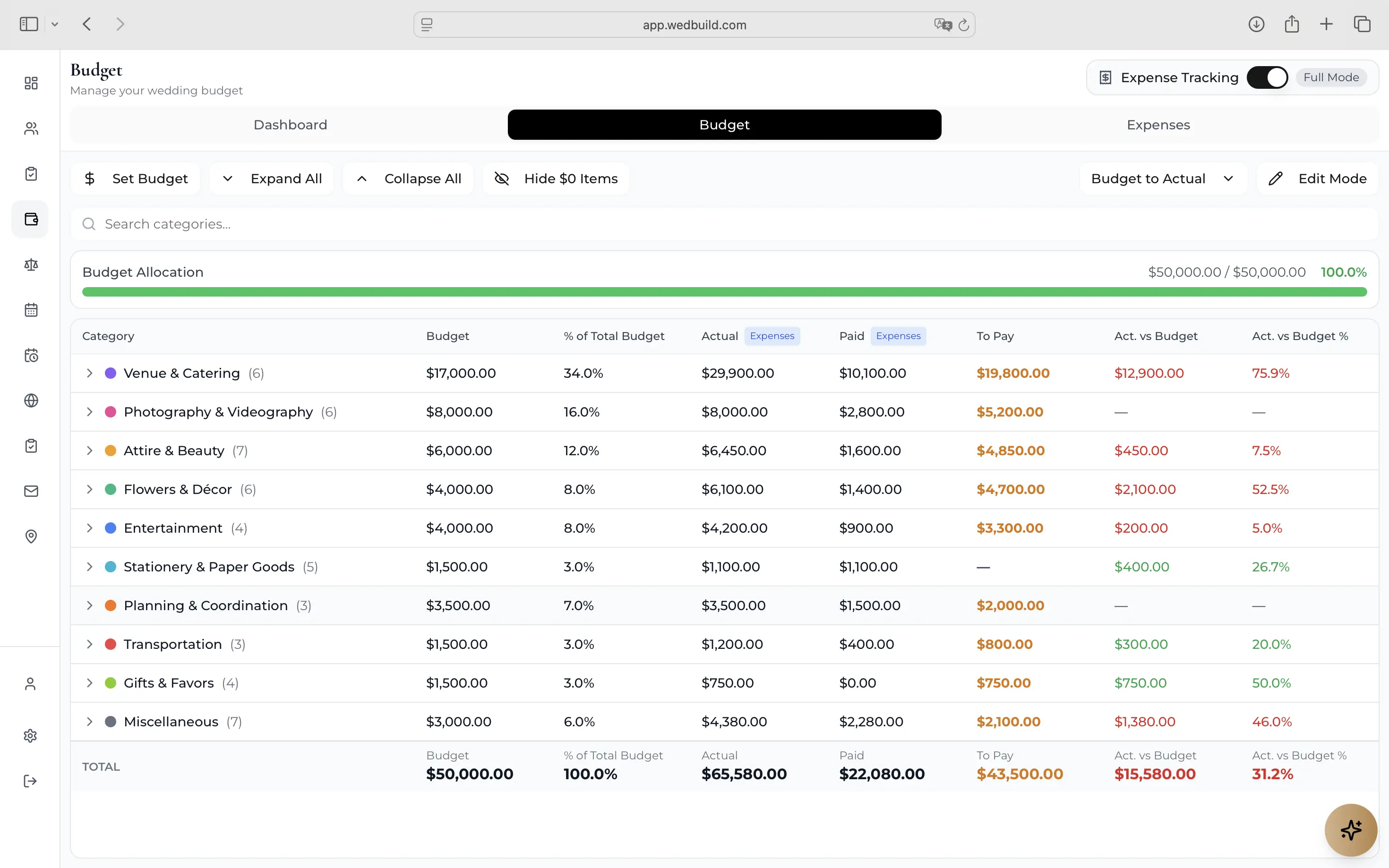Image resolution: width=1389 pixels, height=868 pixels.
Task: Expand the Photography & Videography row chevron
Action: pos(90,412)
